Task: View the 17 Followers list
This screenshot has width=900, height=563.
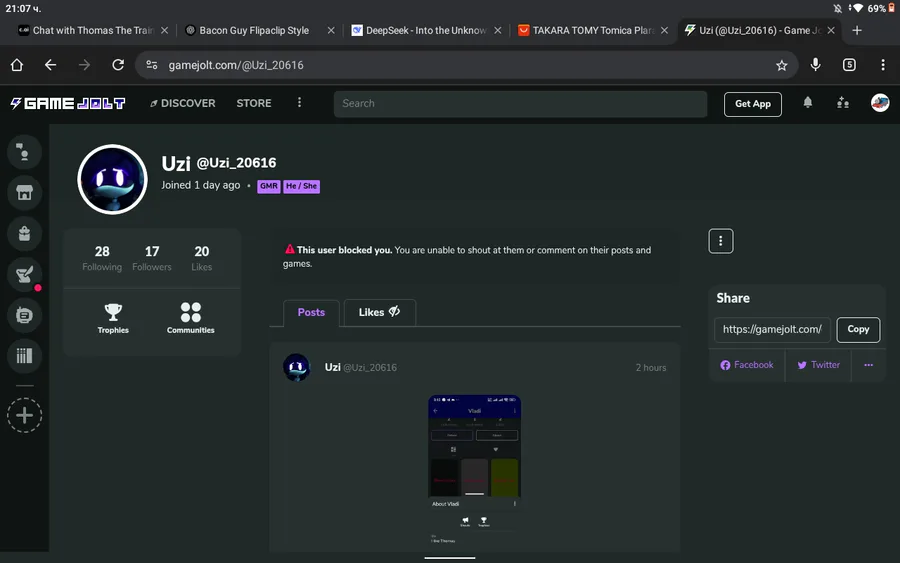Action: tap(152, 258)
